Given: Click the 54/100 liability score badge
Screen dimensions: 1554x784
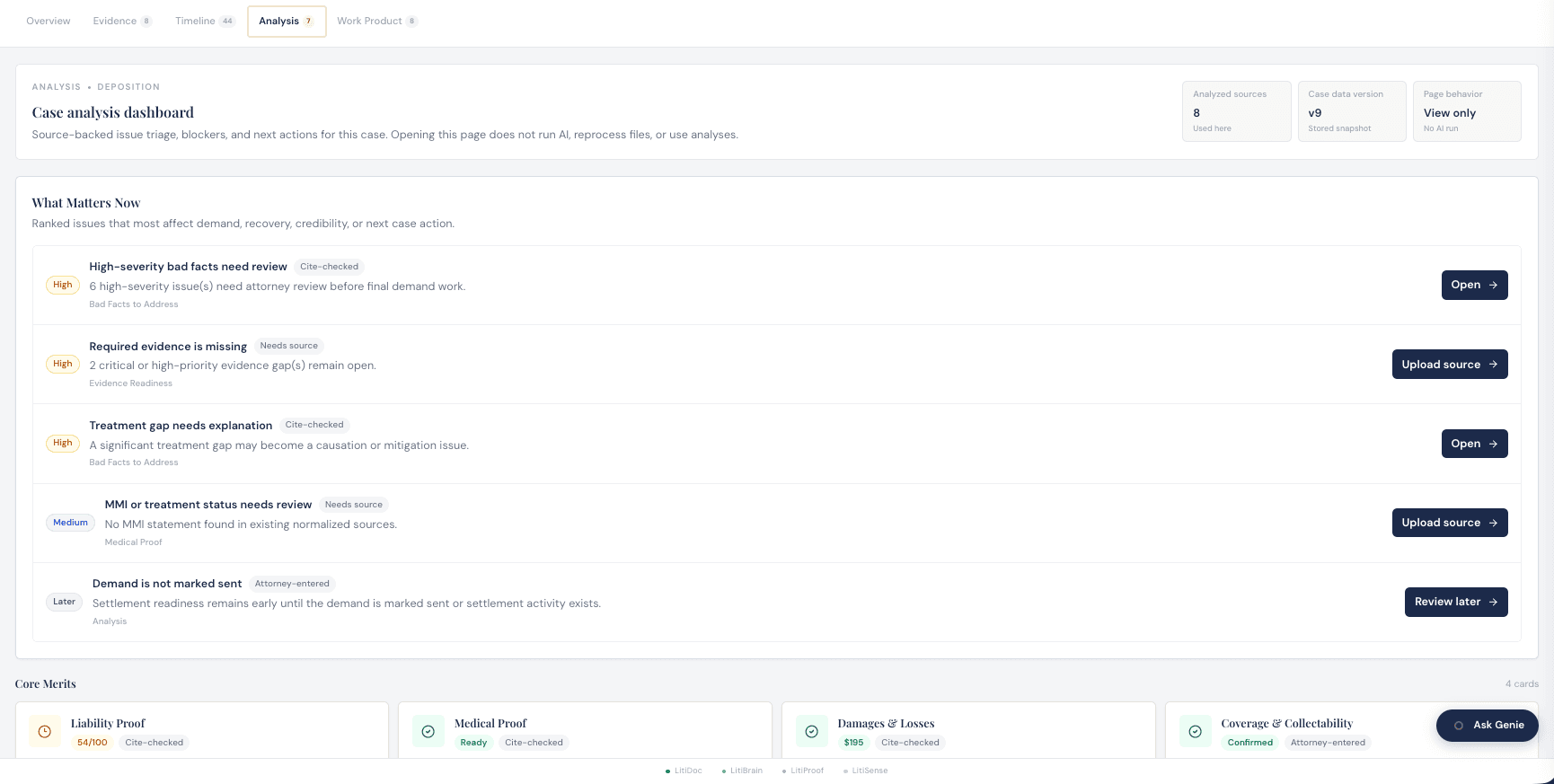Looking at the screenshot, I should point(92,743).
